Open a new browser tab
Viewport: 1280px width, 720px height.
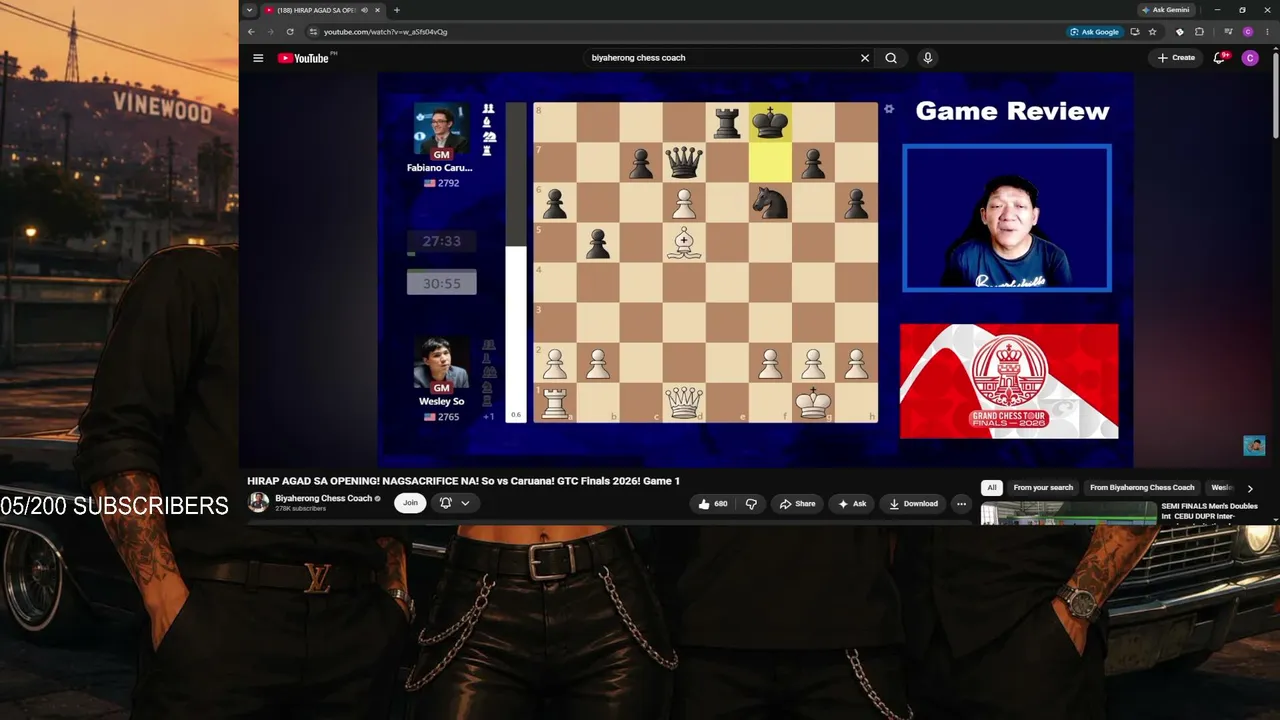click(397, 10)
